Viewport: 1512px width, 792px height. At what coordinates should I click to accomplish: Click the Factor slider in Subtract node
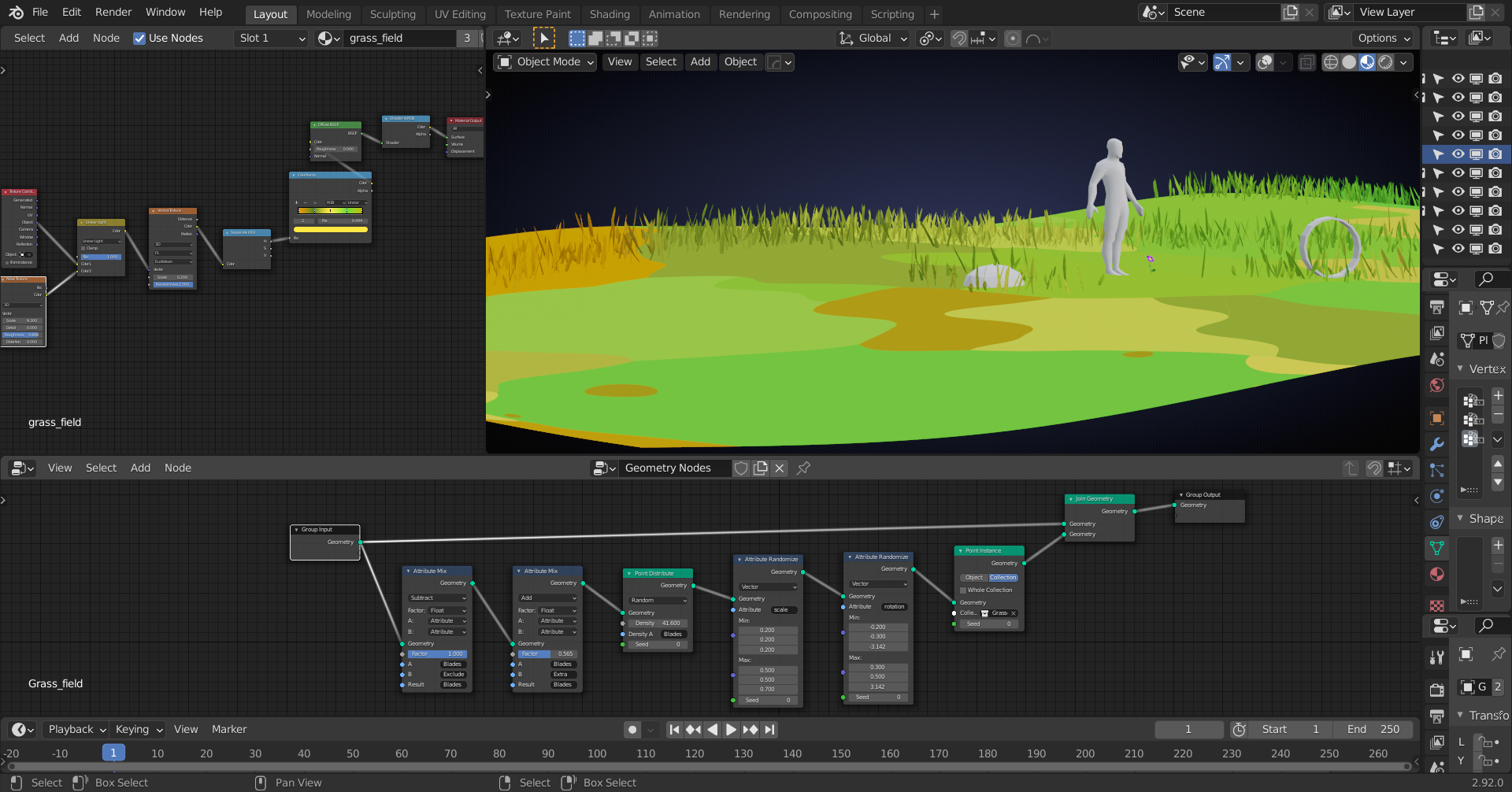[437, 654]
